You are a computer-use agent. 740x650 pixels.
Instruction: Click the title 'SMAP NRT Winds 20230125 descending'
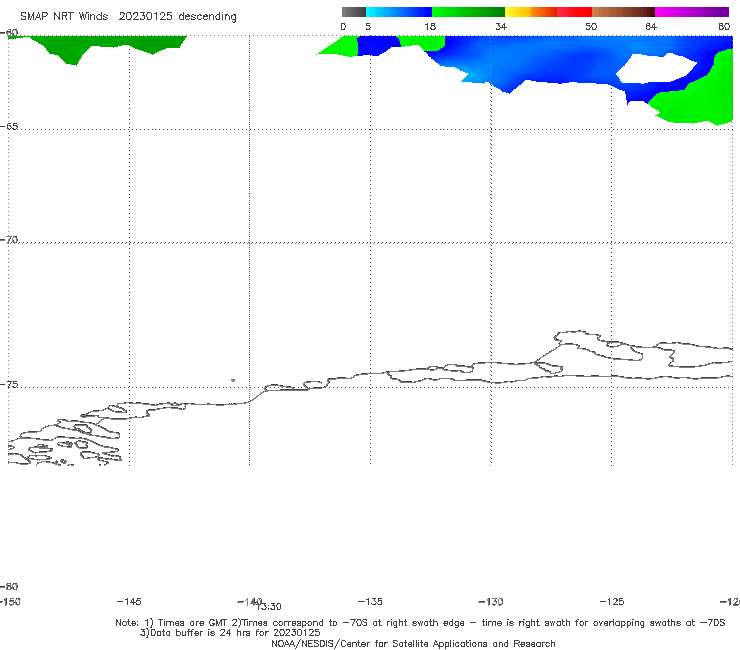[128, 16]
